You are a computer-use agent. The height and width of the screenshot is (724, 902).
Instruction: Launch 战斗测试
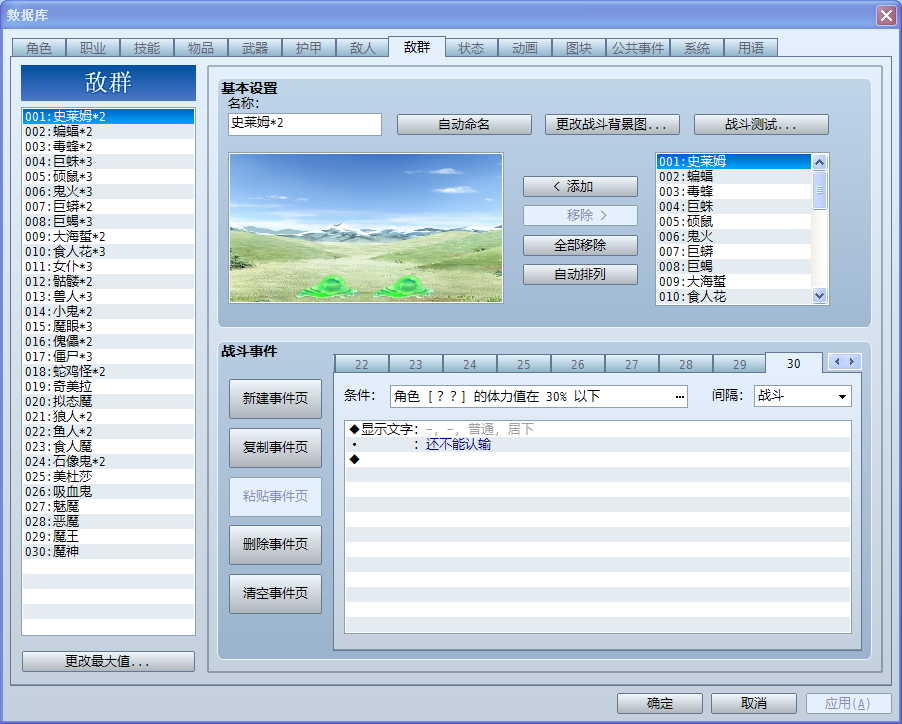click(761, 124)
